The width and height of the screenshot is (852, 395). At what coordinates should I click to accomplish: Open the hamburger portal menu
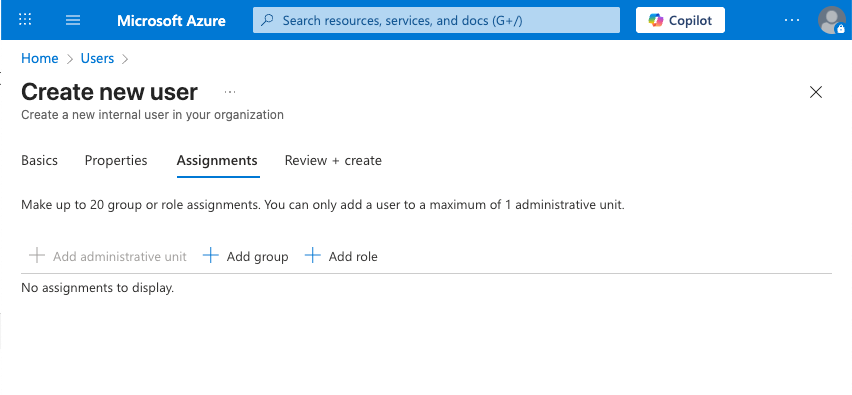73,20
